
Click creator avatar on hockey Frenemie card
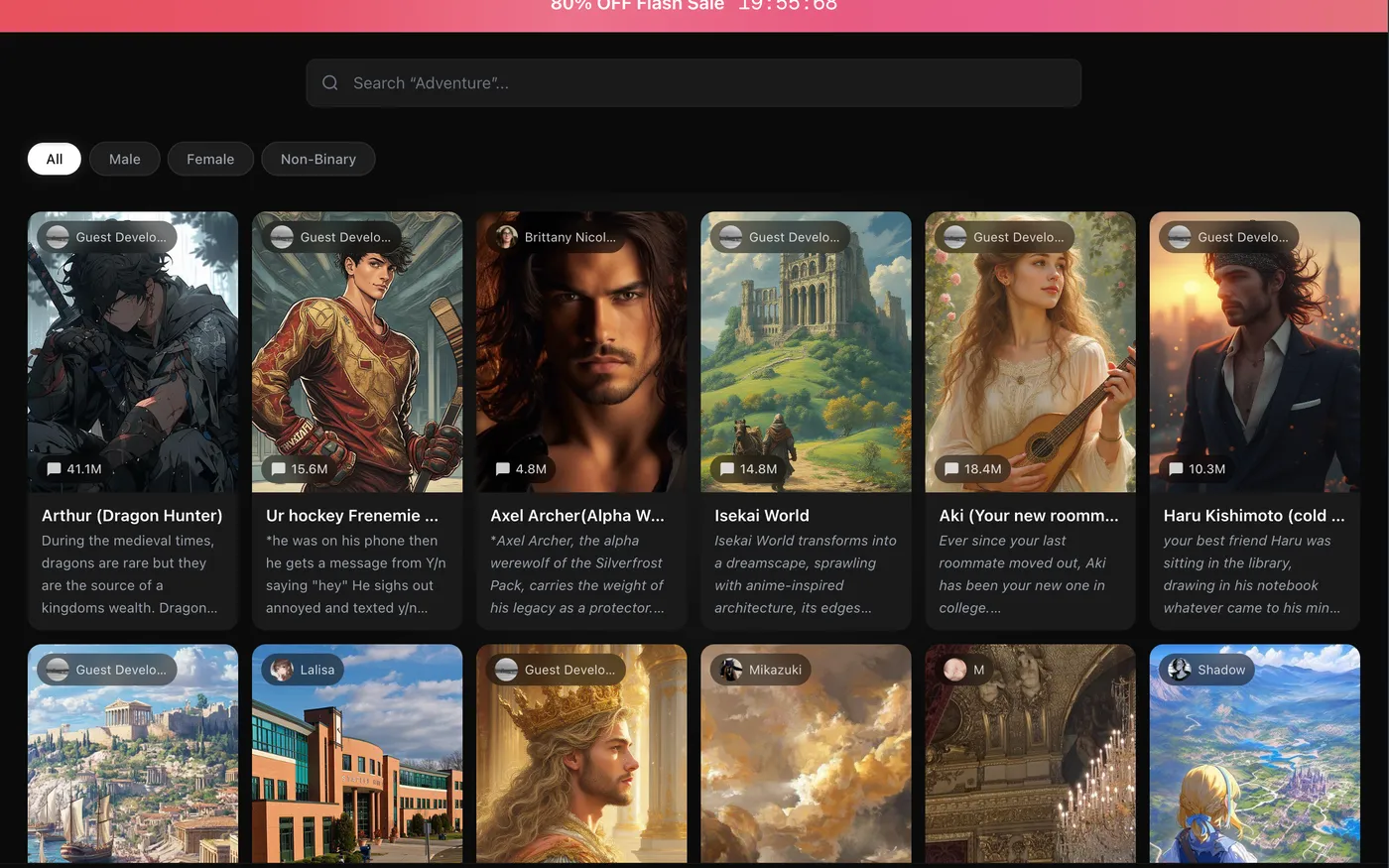283,237
